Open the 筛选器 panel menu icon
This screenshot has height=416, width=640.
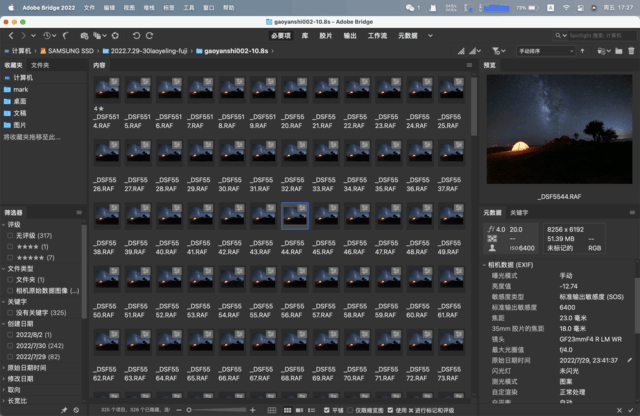coord(79,213)
